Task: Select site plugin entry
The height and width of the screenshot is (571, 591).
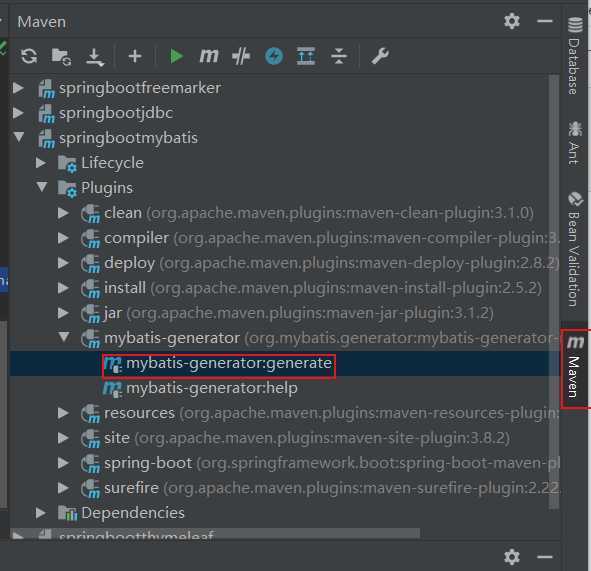Action: coord(307,438)
